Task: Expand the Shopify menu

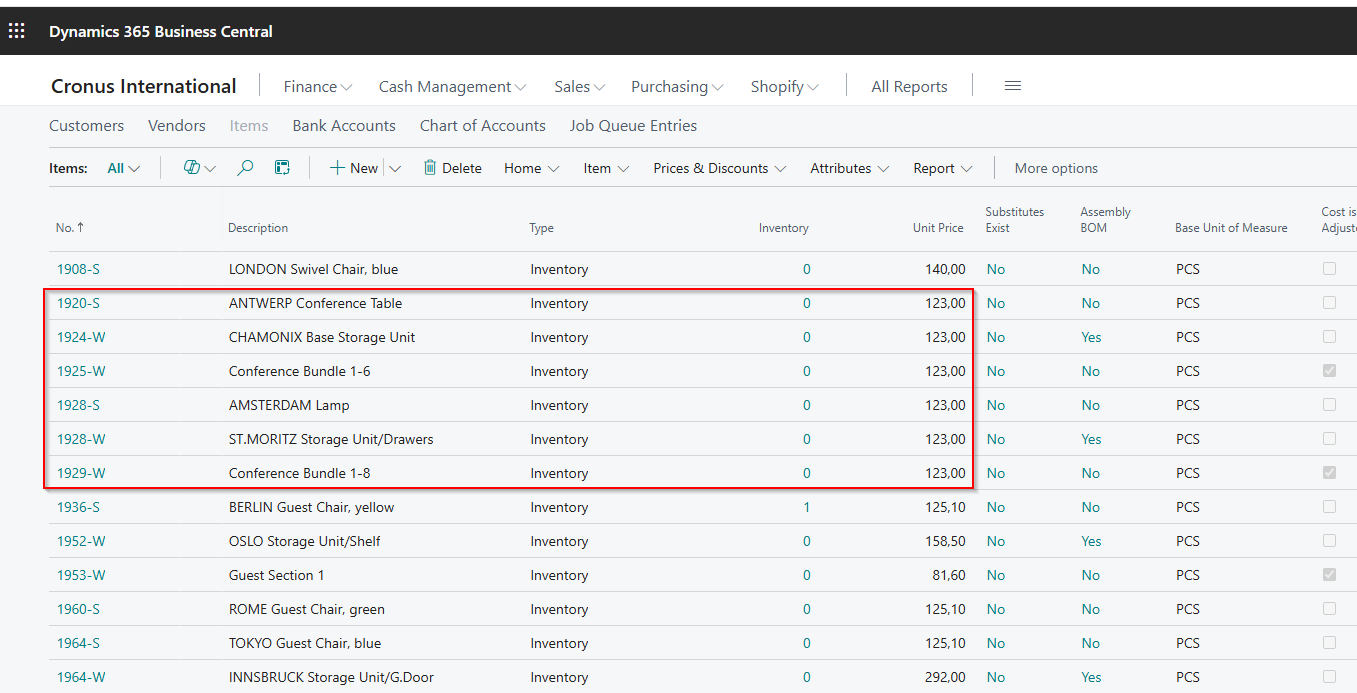Action: pos(785,87)
